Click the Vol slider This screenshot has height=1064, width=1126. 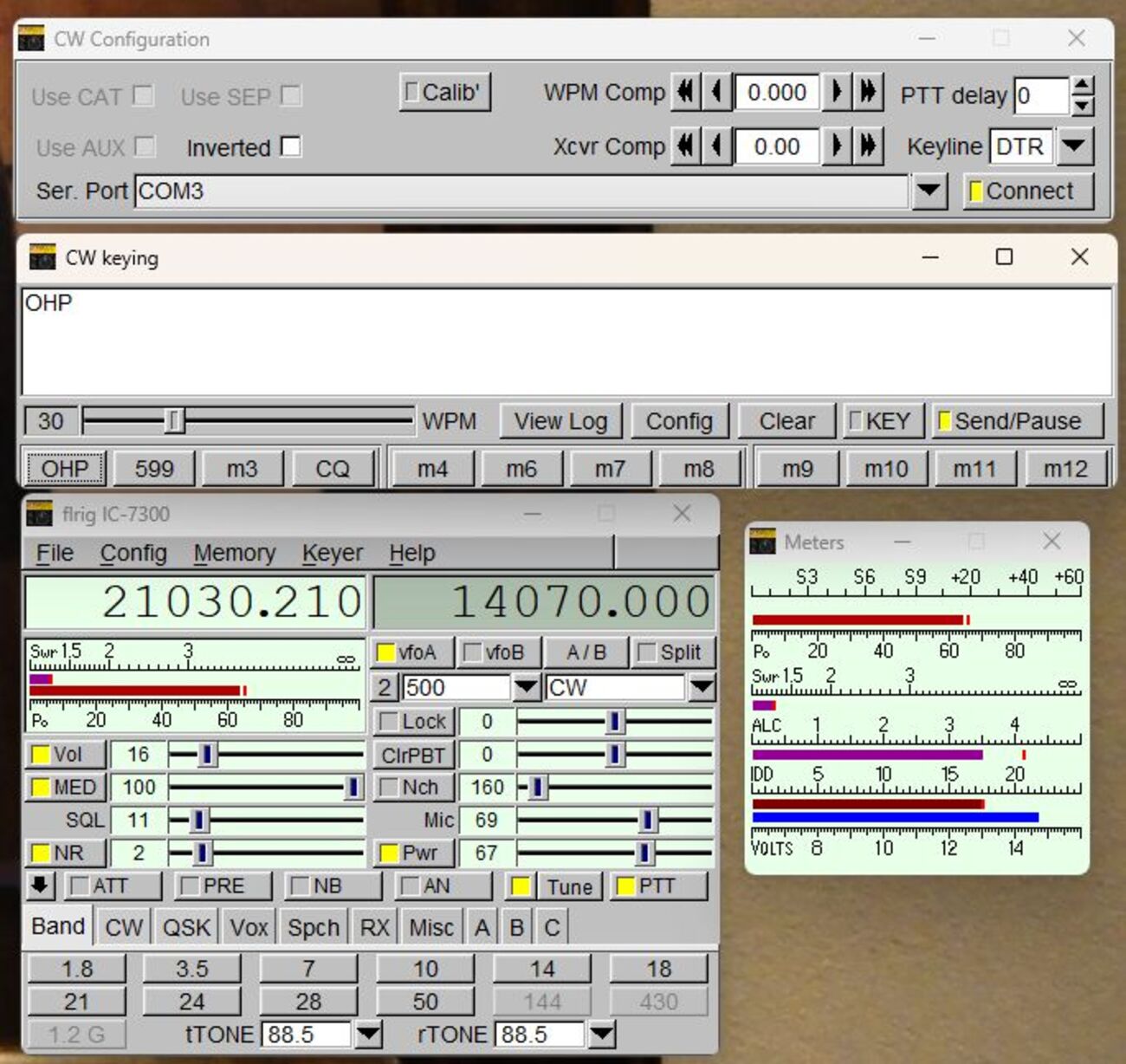(x=266, y=754)
